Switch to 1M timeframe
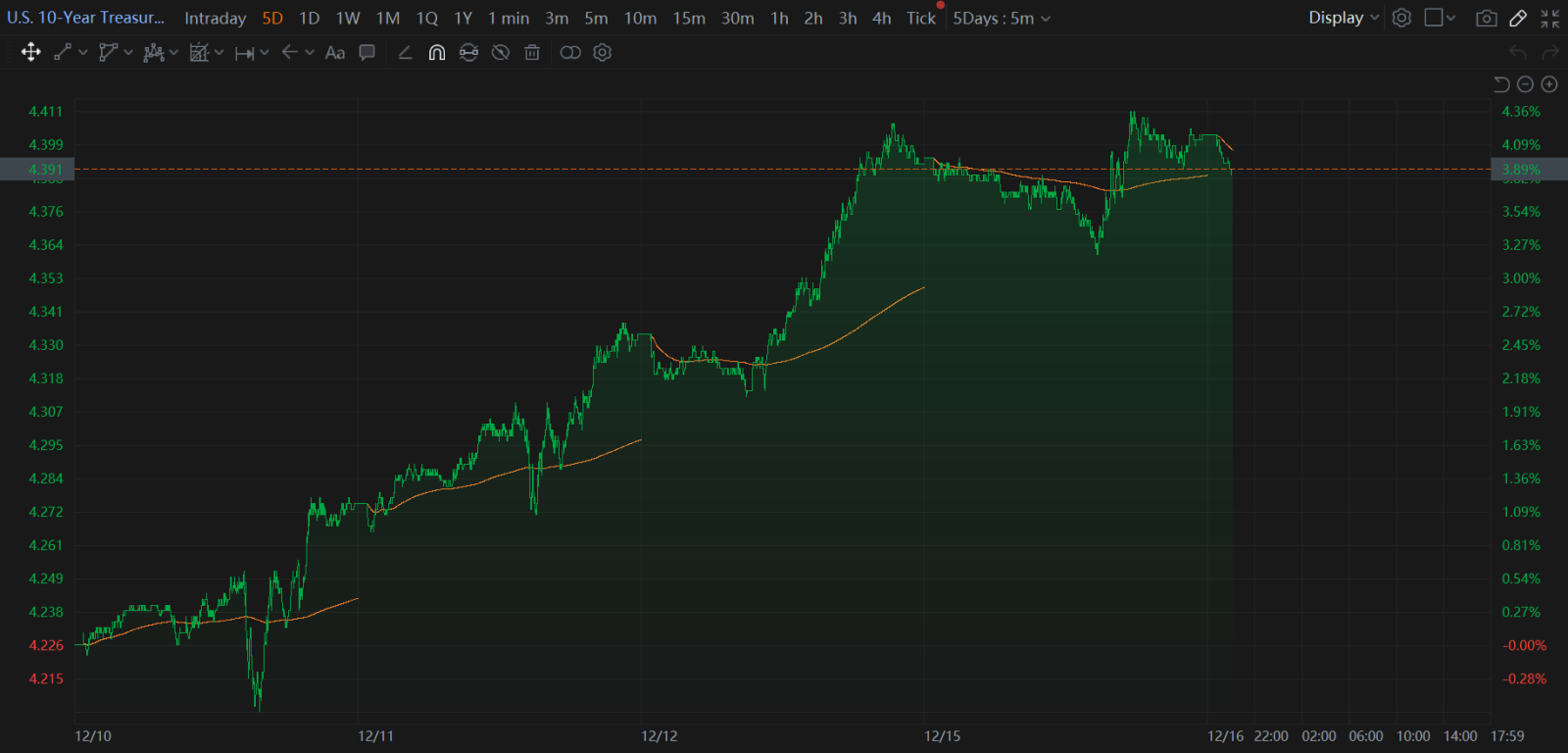Viewport: 1568px width, 753px height. (388, 18)
